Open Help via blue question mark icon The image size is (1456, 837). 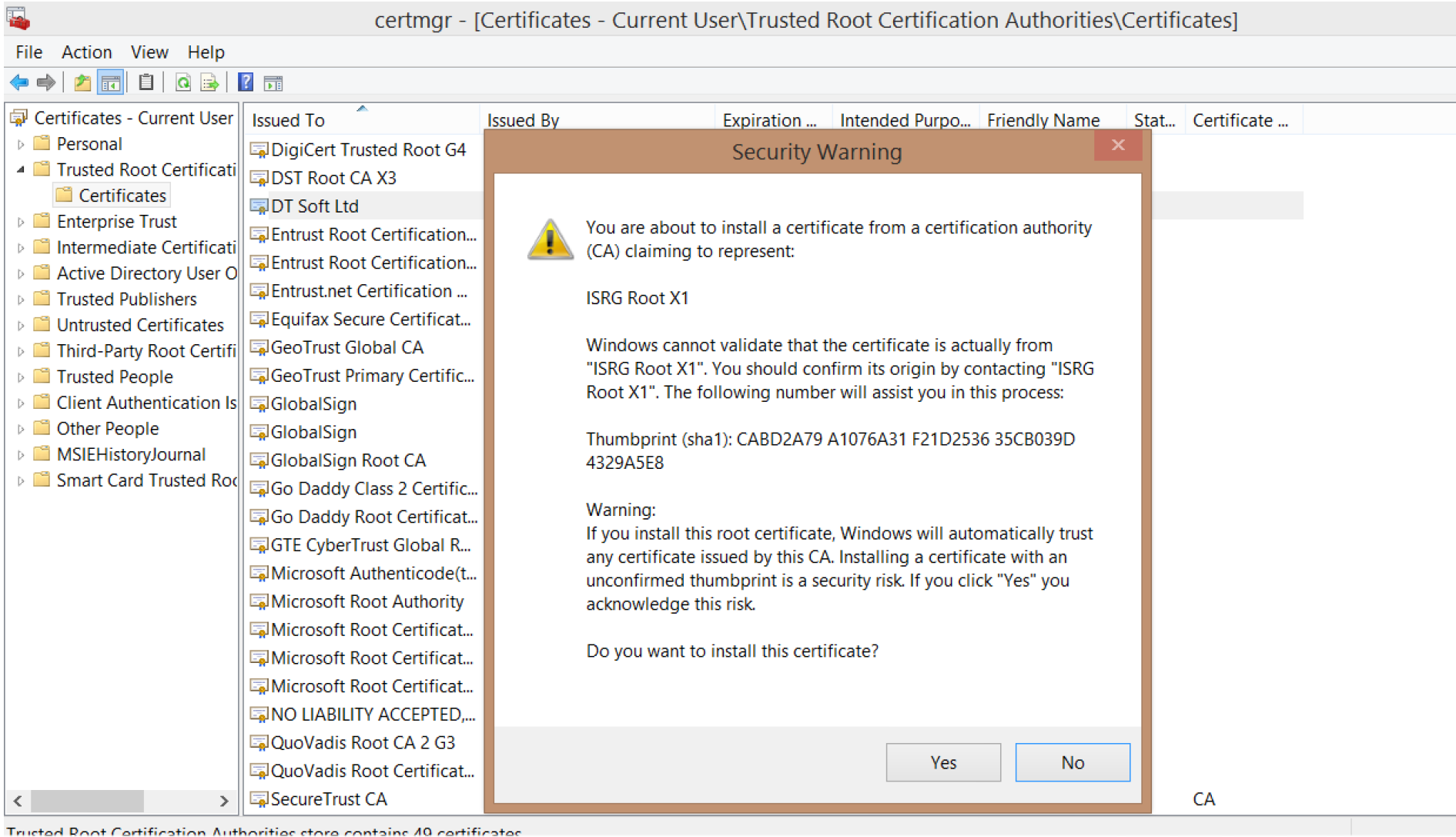click(246, 82)
